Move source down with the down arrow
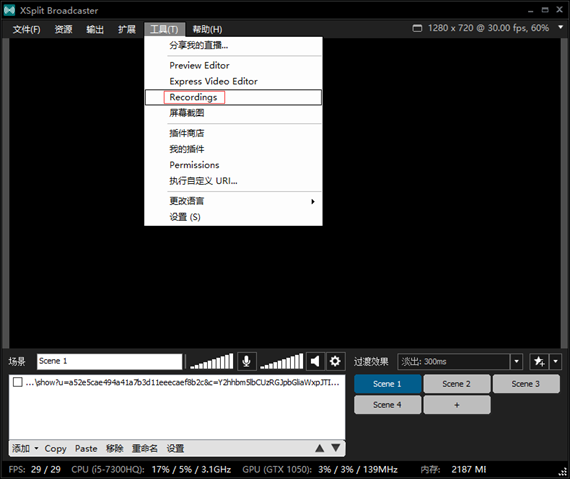This screenshot has height=479, width=570. pos(336,448)
